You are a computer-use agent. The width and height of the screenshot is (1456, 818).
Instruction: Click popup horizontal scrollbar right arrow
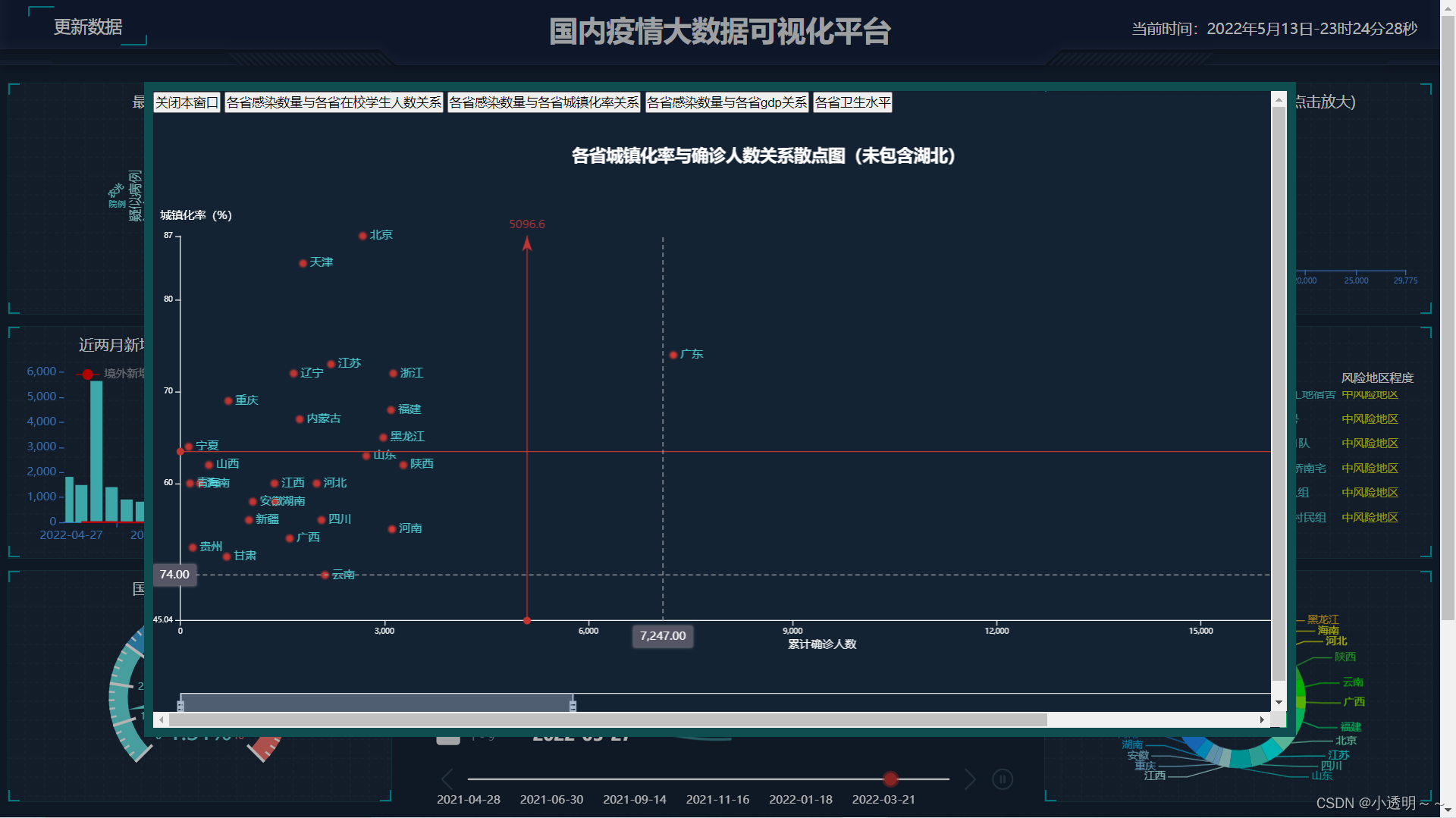point(1262,719)
